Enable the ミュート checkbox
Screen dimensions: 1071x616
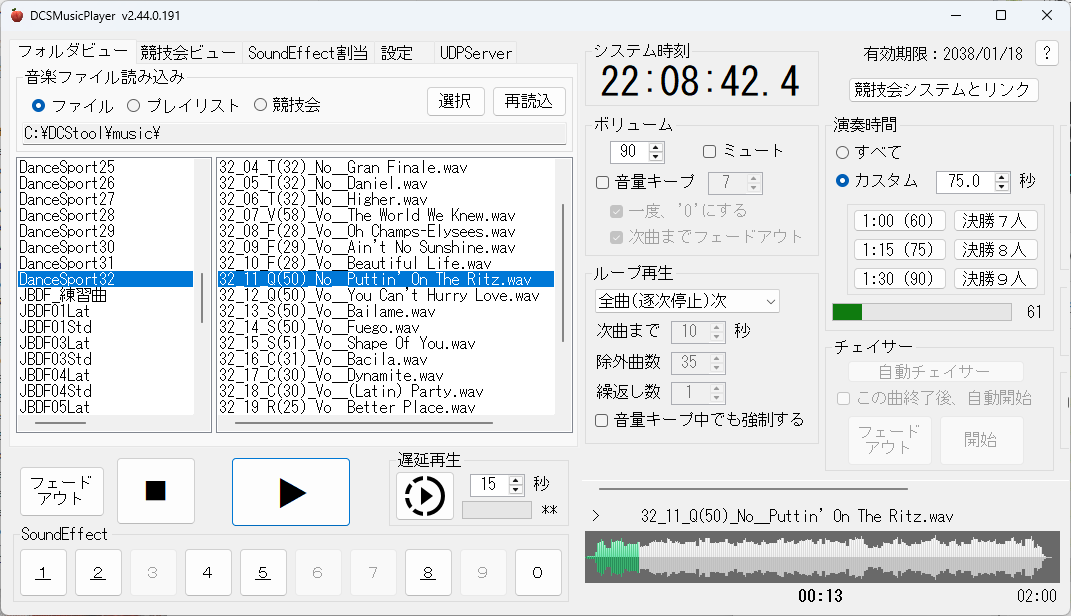tap(710, 151)
